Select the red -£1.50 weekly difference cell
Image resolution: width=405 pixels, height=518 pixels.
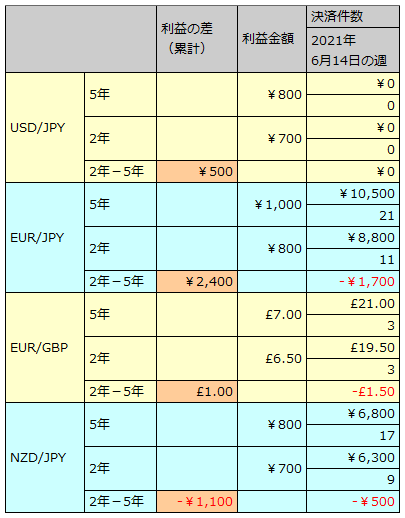(353, 391)
